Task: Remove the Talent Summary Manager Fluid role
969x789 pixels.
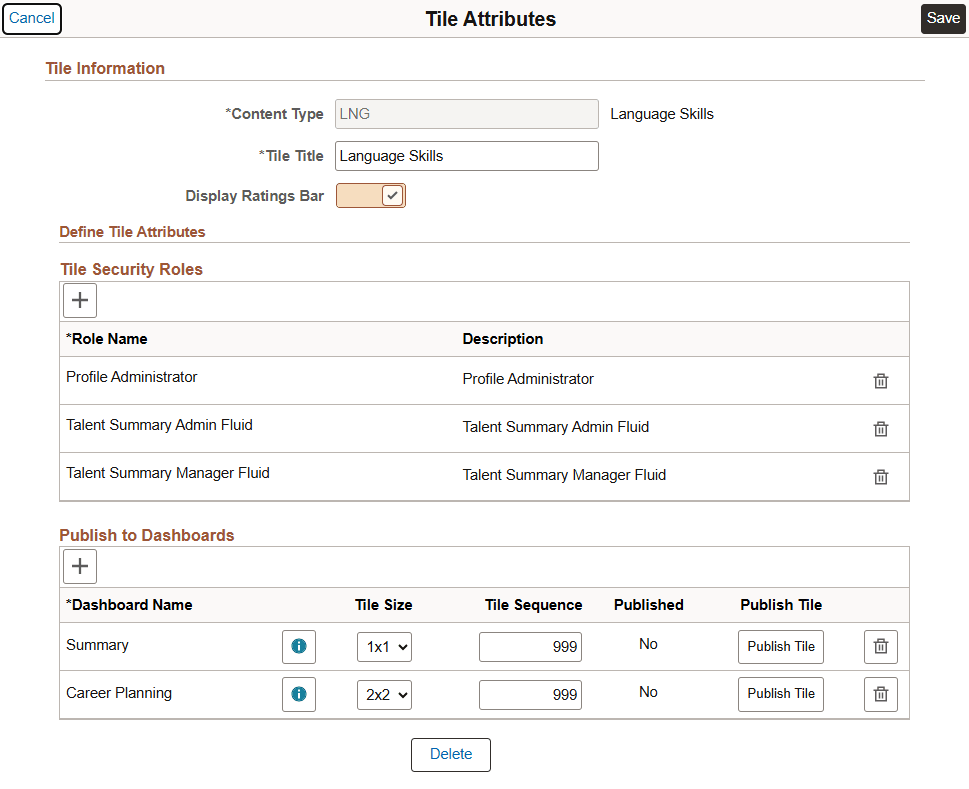Action: tap(881, 477)
